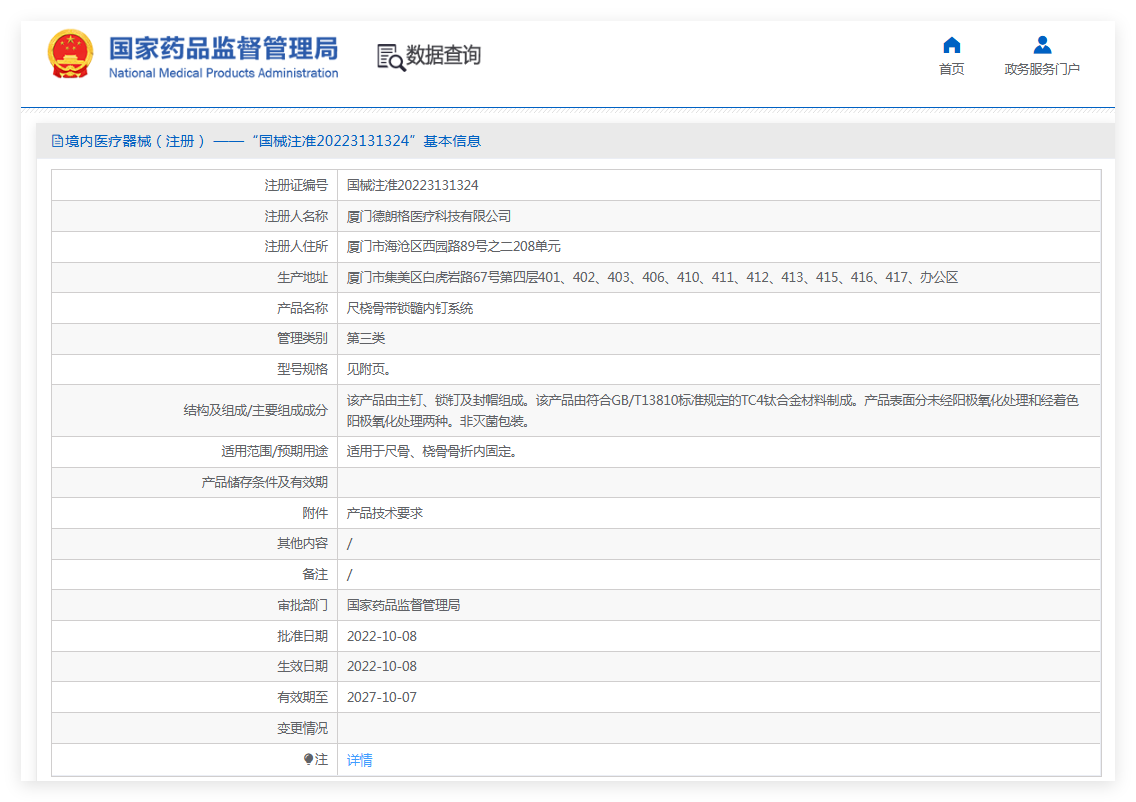
Task: Click the 结构及组成/主要组成成分 label
Action: [255, 410]
